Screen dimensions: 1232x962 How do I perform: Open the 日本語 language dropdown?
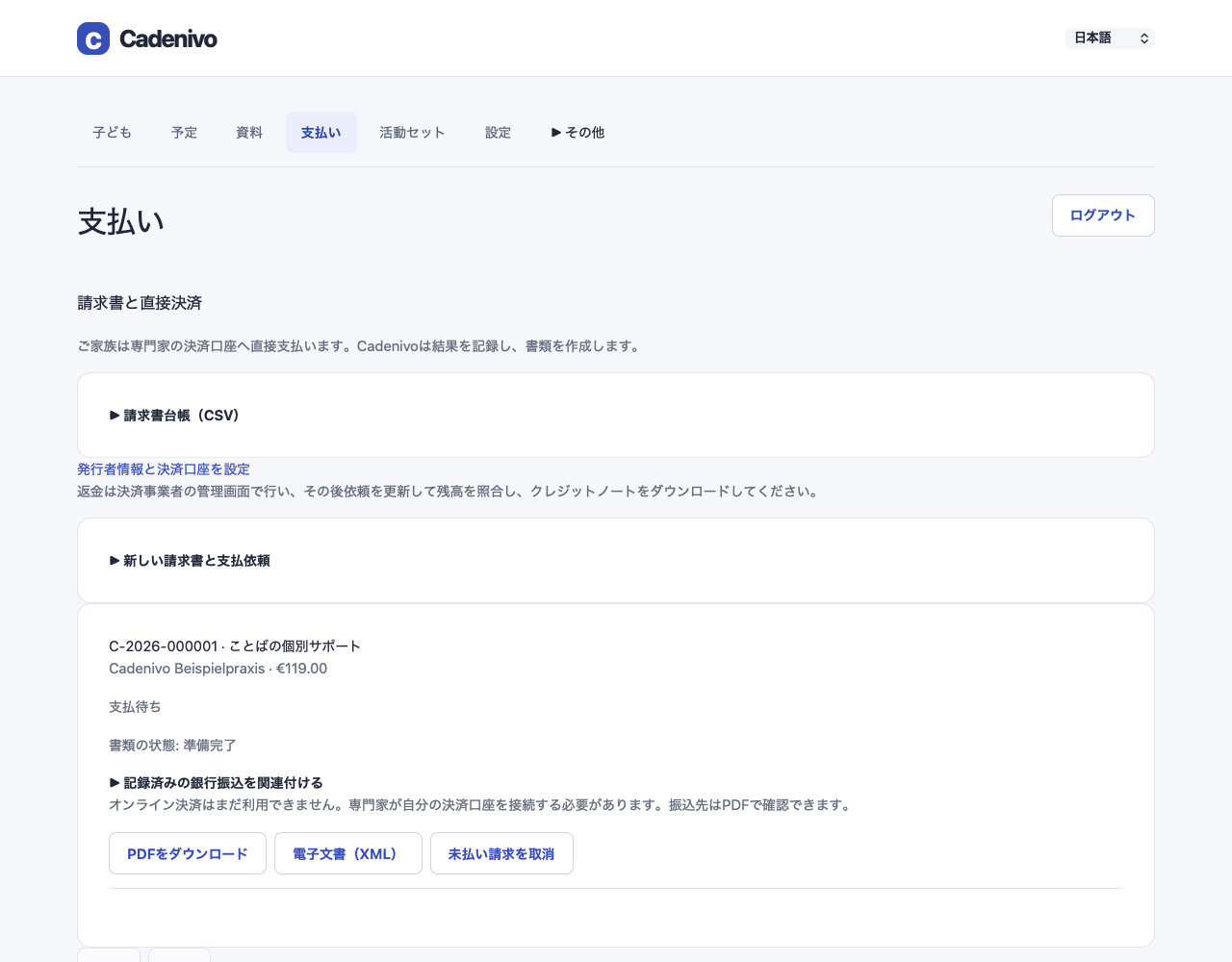[1110, 38]
